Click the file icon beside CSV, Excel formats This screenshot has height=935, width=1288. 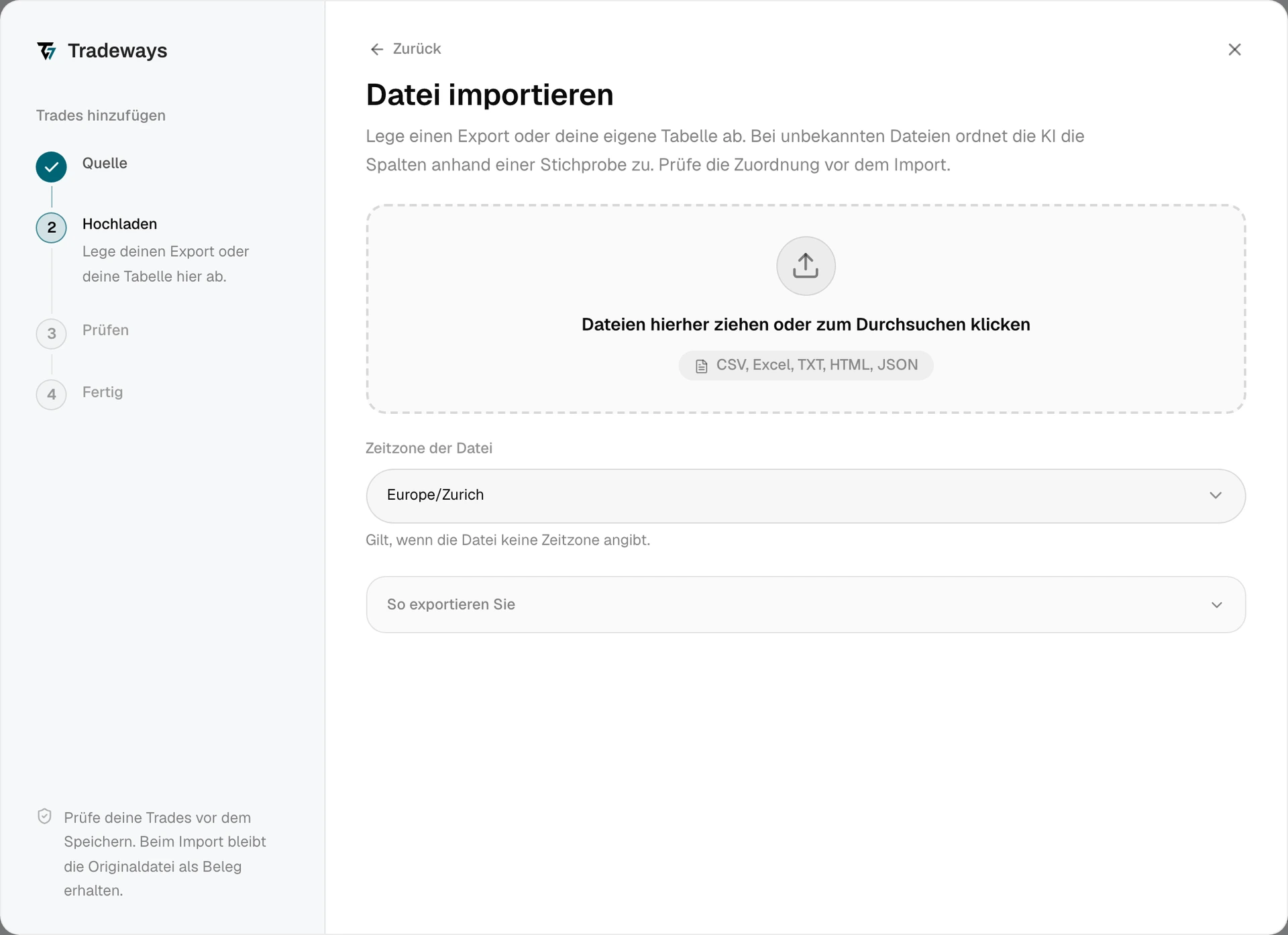pos(701,366)
